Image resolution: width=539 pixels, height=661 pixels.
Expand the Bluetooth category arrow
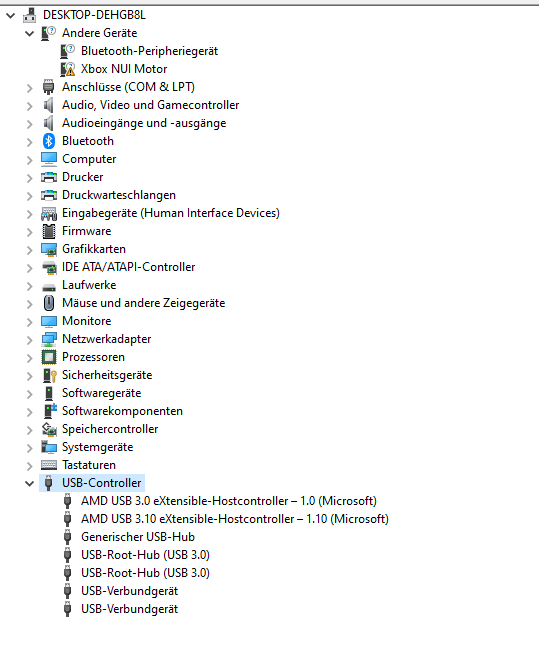coord(29,142)
